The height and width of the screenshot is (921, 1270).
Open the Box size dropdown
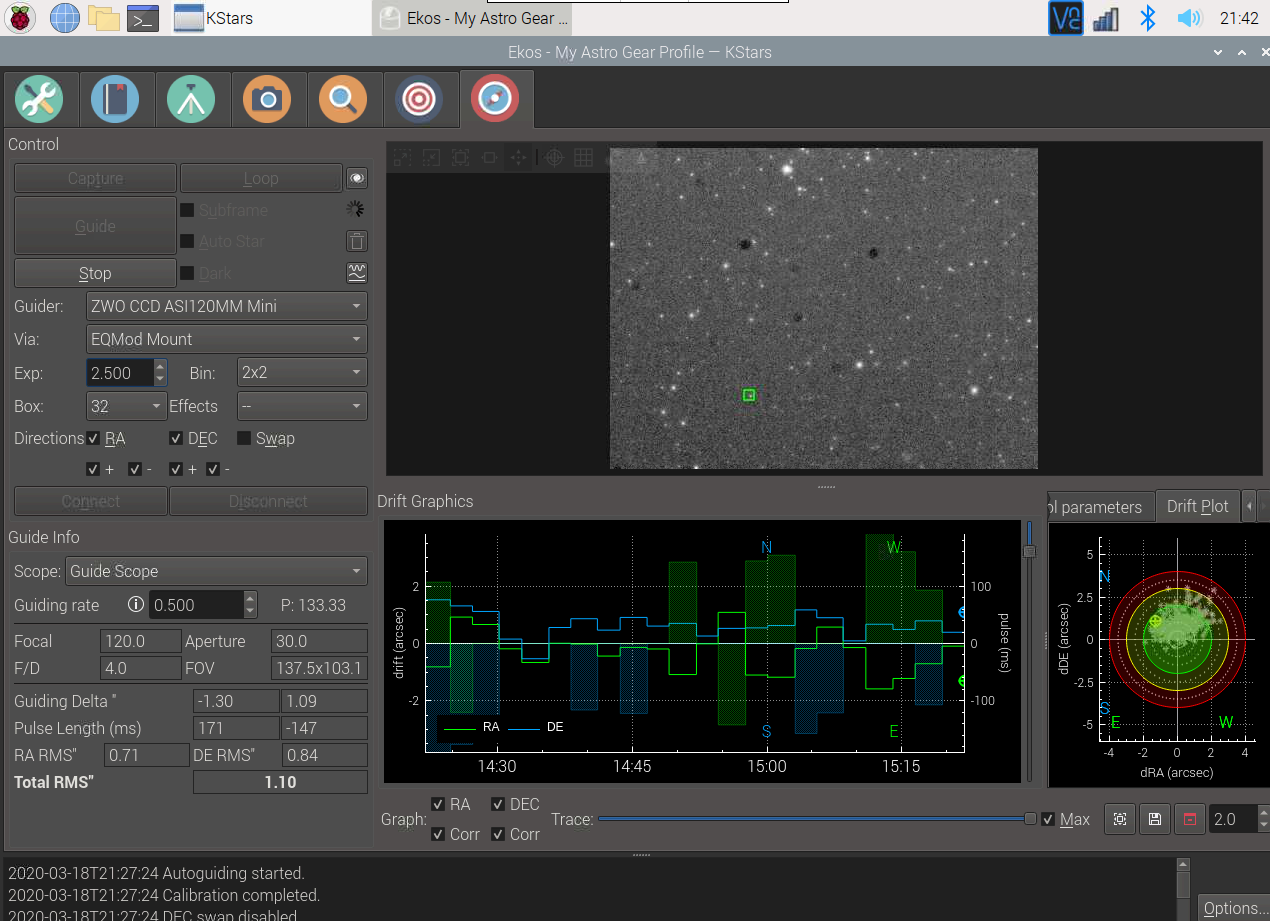click(x=126, y=406)
